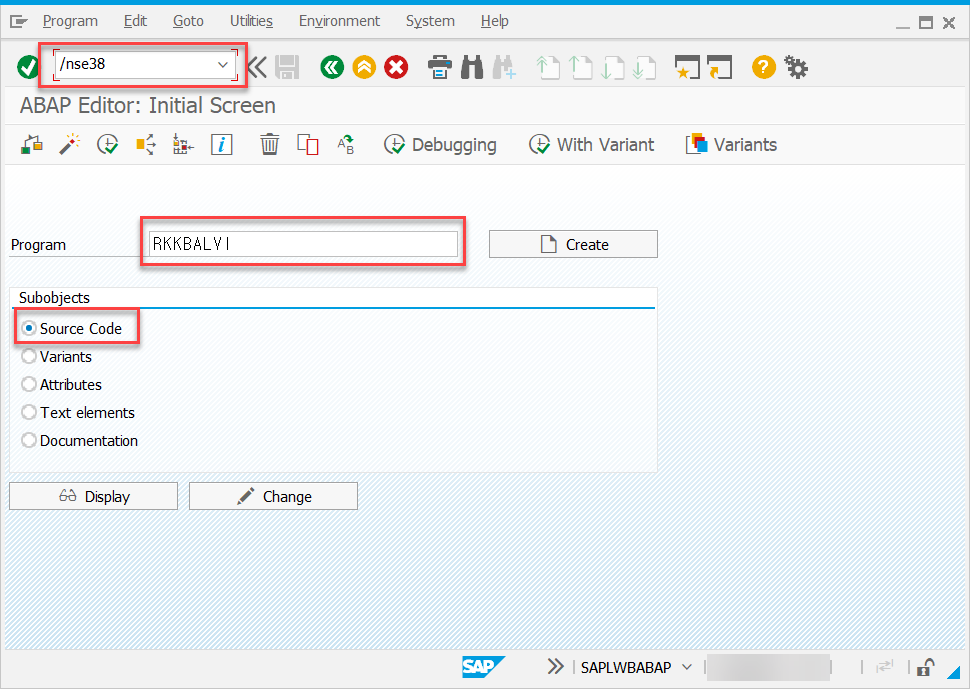Click the yellow Exit icon
Screen dimensions: 970x689
[x=364, y=67]
